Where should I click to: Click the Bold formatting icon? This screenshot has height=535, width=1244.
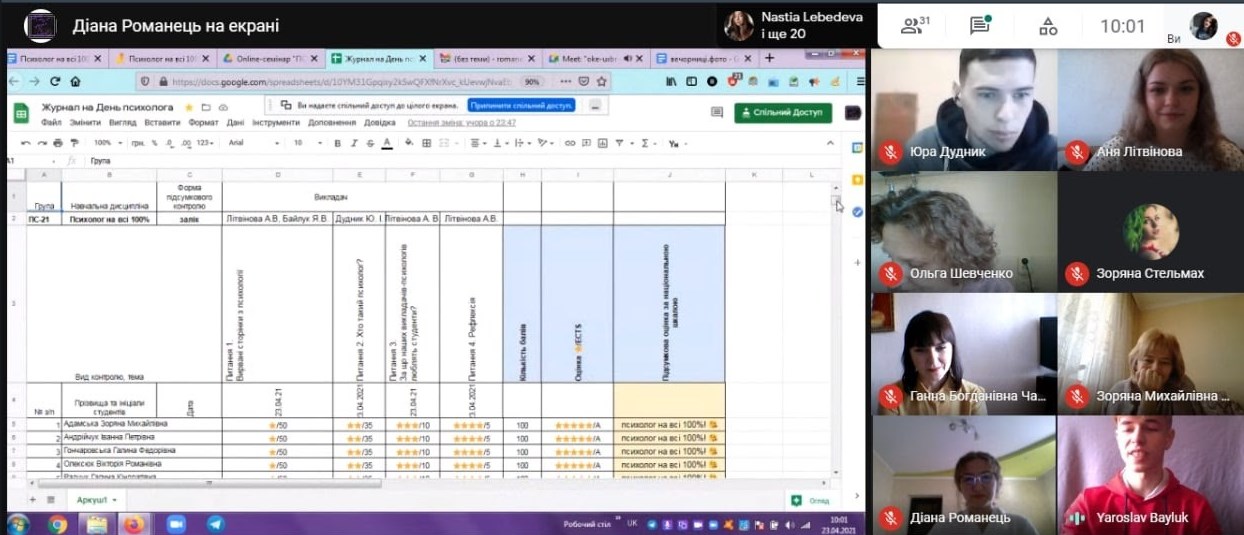click(x=338, y=143)
